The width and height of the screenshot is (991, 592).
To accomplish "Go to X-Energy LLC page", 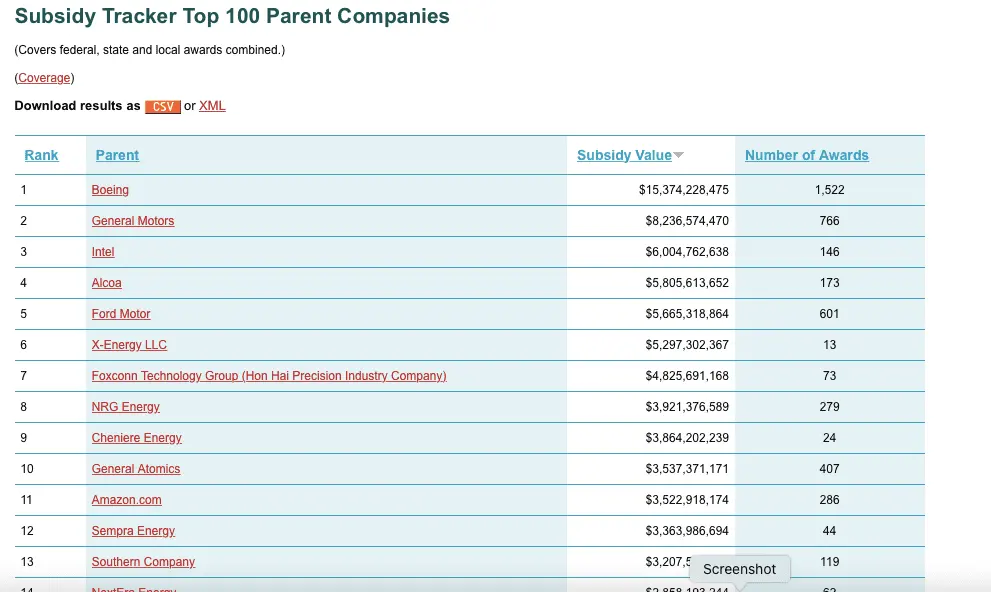I will click(129, 345).
